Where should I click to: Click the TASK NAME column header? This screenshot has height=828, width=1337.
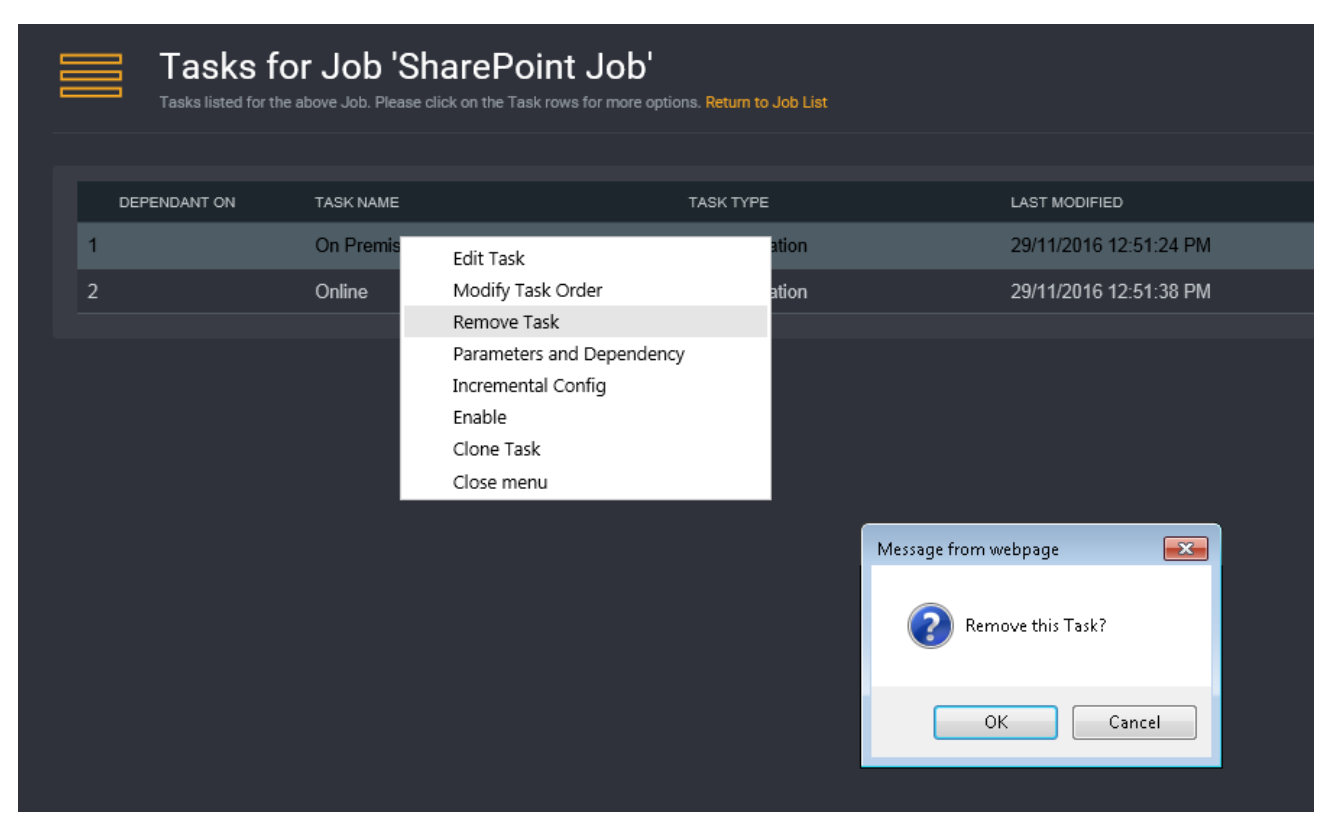pos(357,202)
